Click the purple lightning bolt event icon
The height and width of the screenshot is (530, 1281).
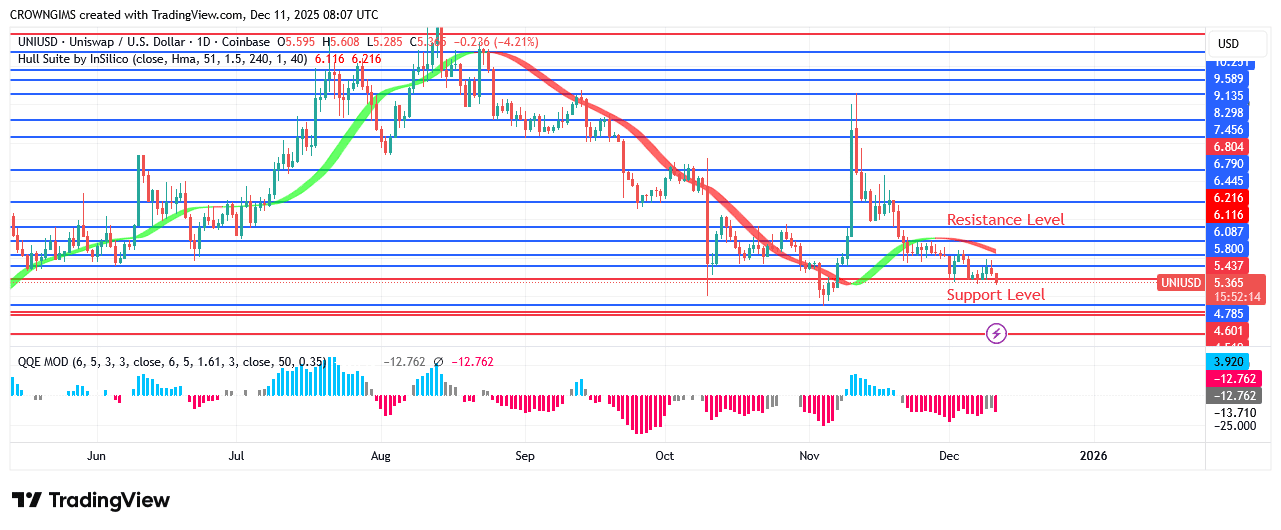tap(996, 333)
